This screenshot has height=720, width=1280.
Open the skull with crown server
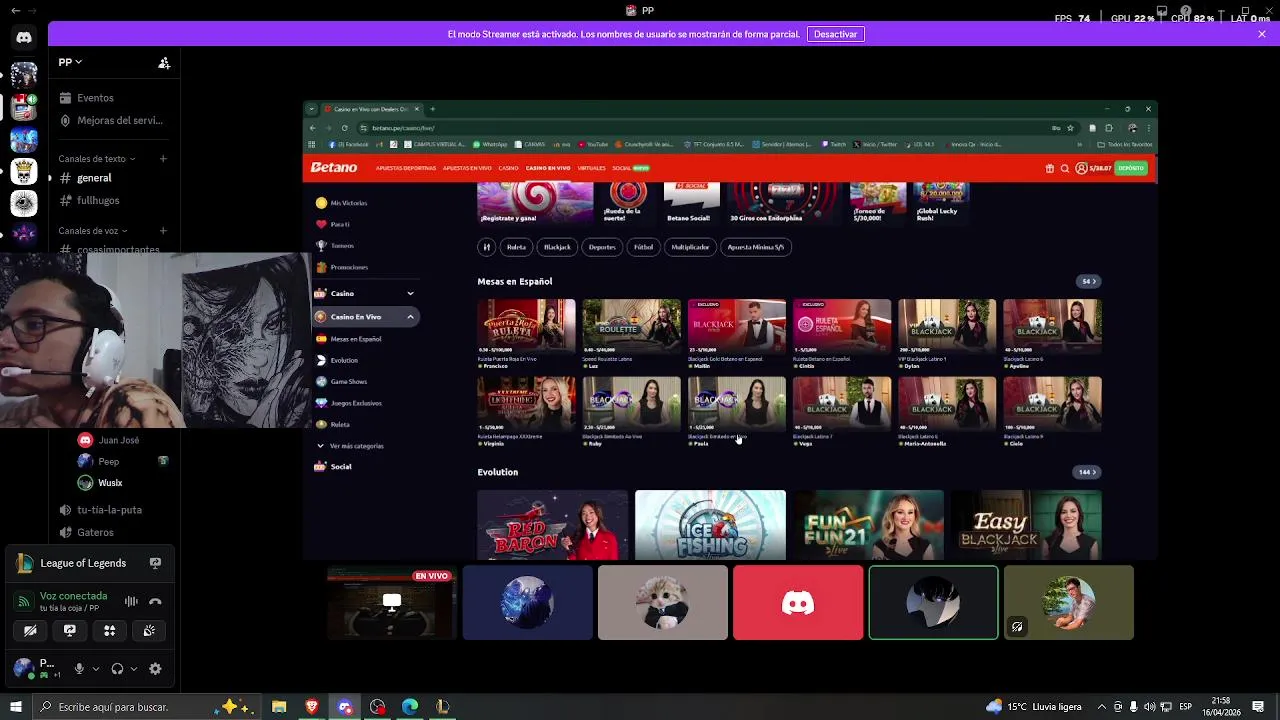[24, 171]
